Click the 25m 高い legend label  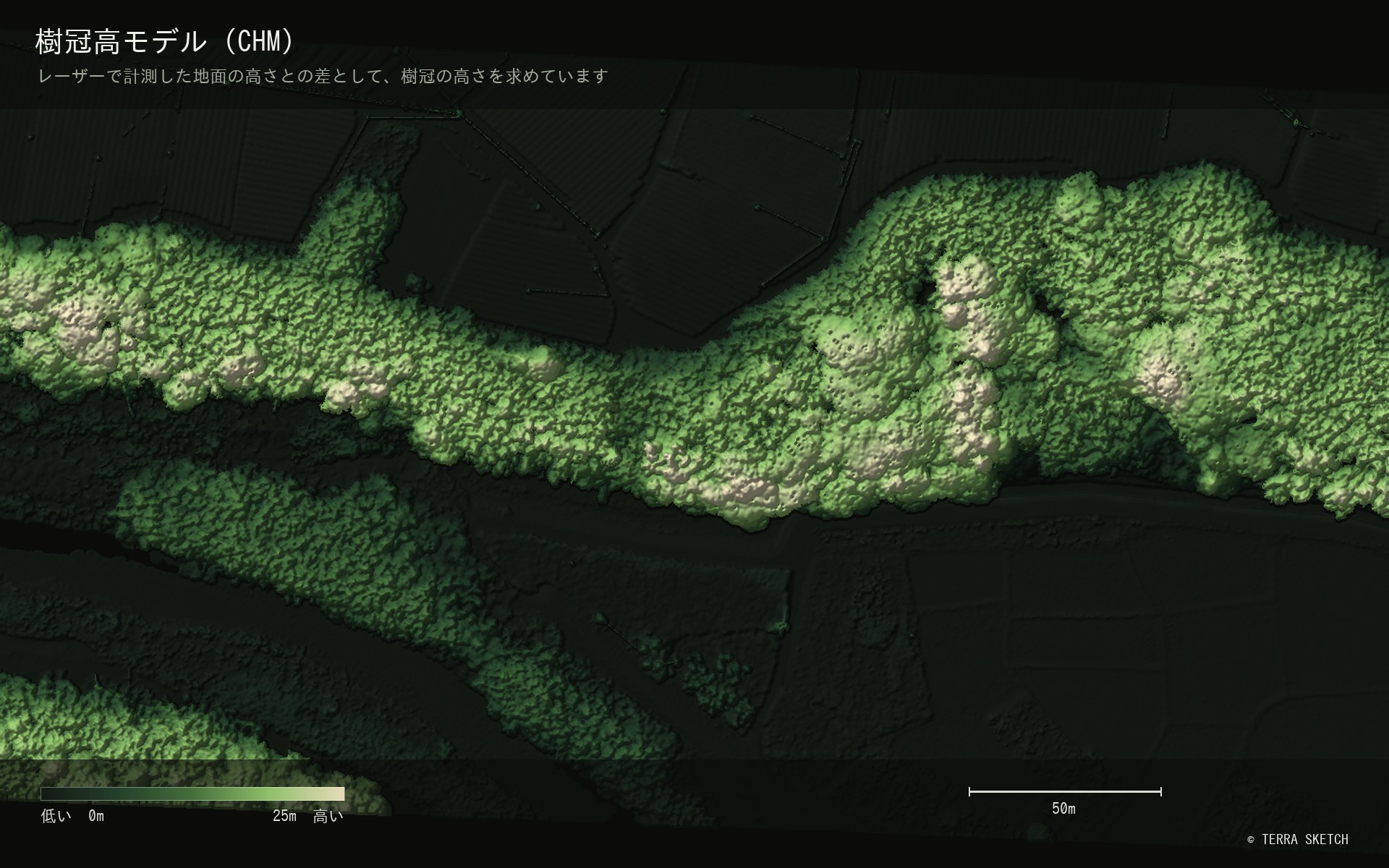point(307,816)
